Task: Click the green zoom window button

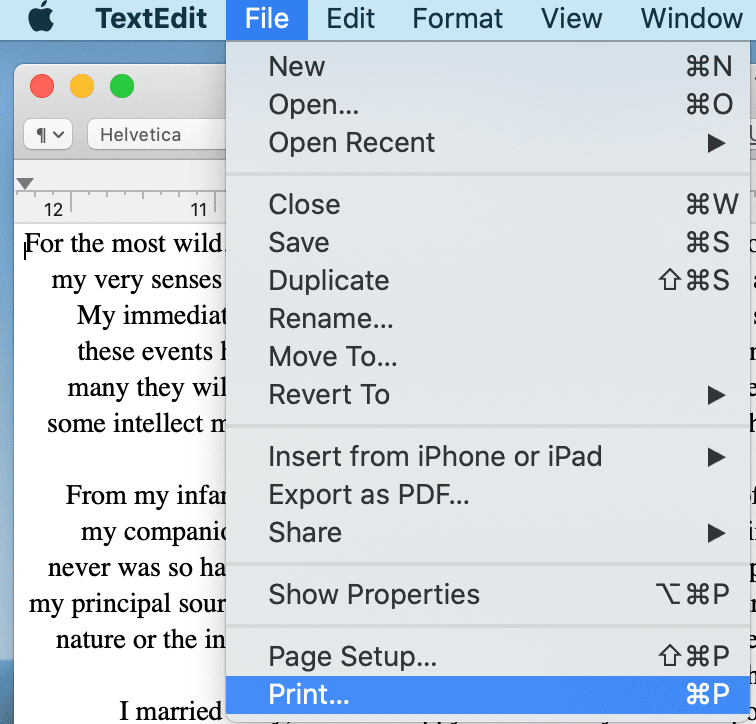Action: click(x=122, y=86)
